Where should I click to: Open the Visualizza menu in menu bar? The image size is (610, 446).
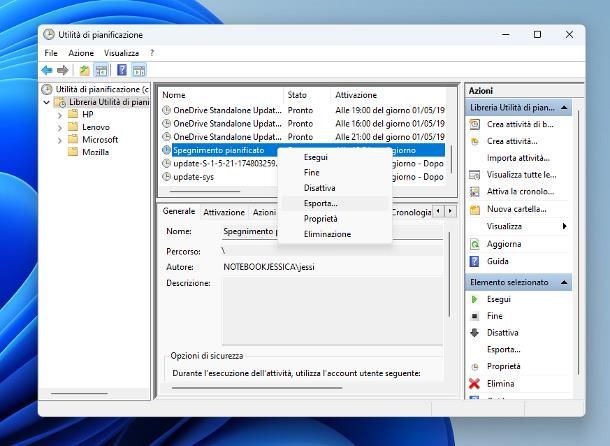tap(121, 53)
